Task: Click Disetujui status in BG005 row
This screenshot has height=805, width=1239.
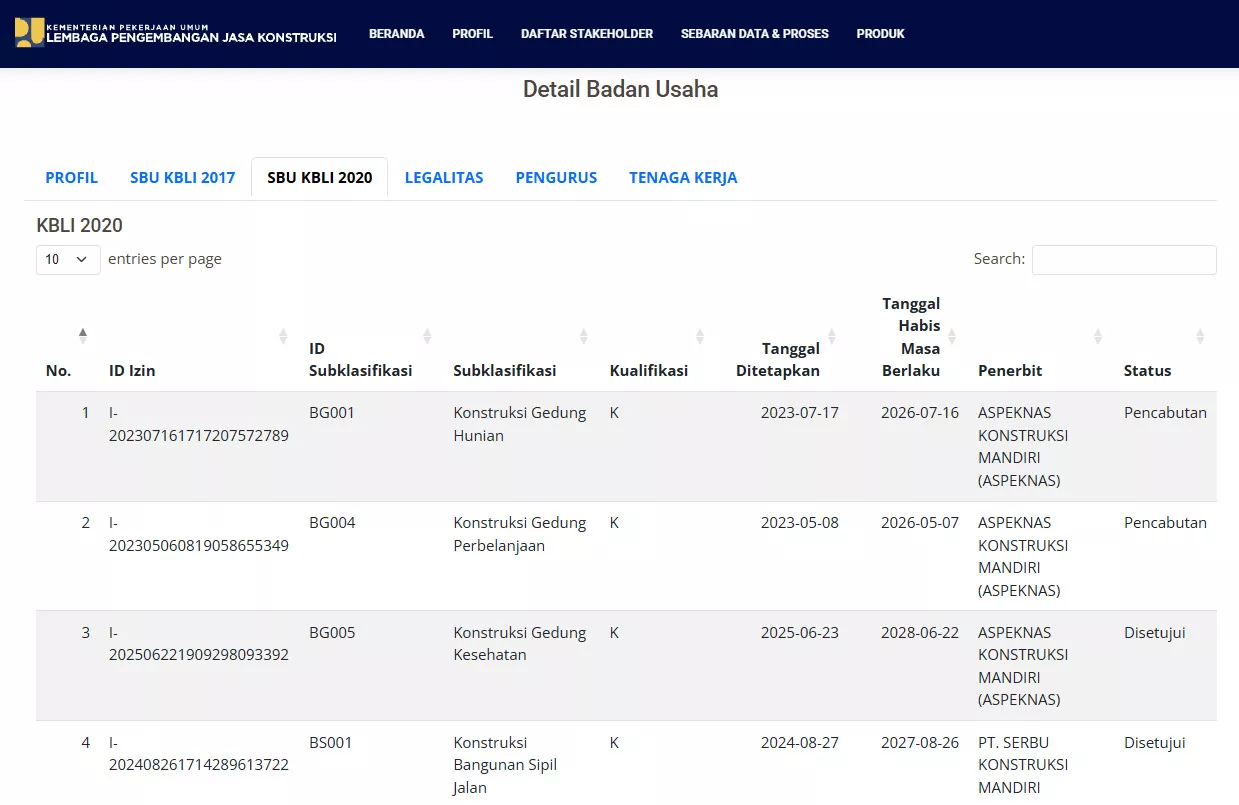Action: coord(1155,633)
